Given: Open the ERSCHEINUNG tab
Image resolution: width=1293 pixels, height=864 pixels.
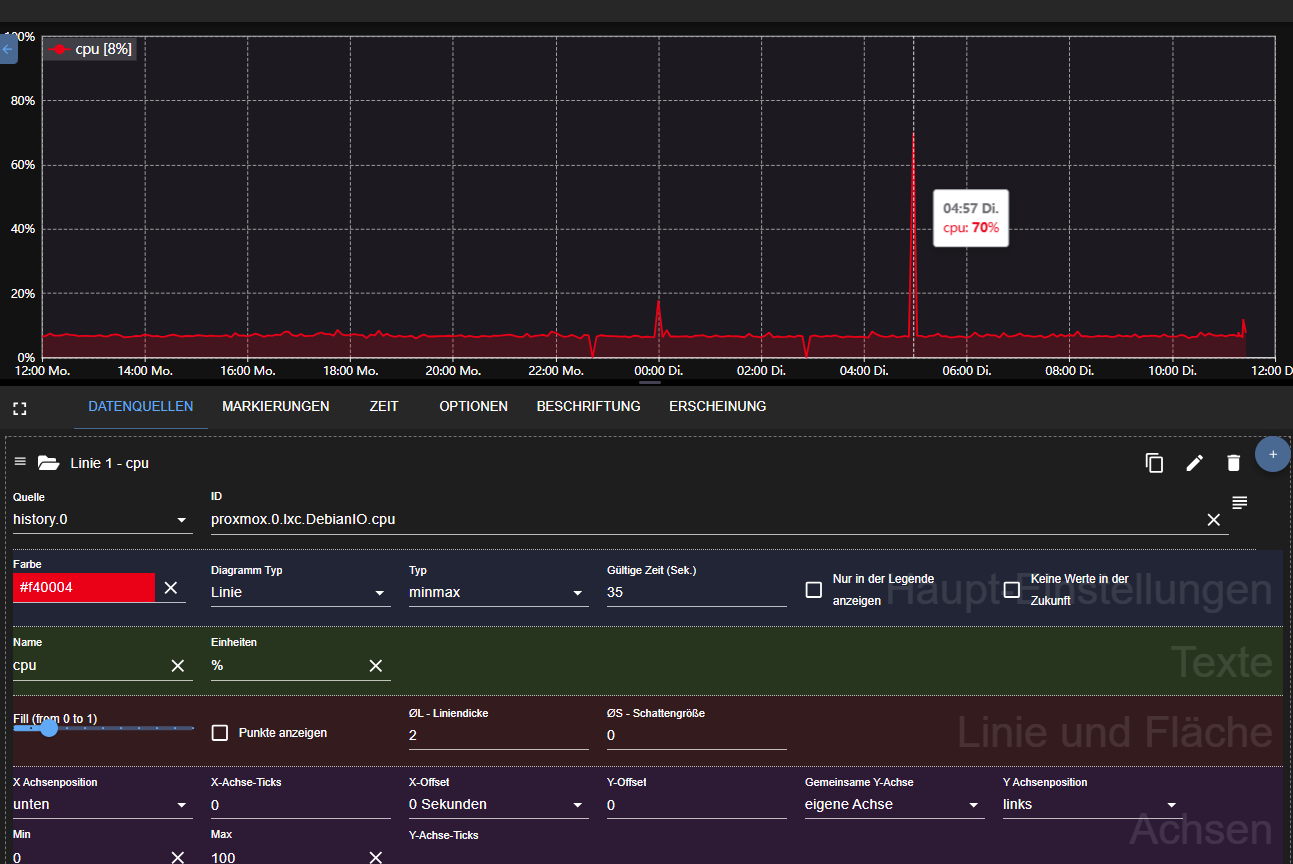Looking at the screenshot, I should click(x=717, y=407).
